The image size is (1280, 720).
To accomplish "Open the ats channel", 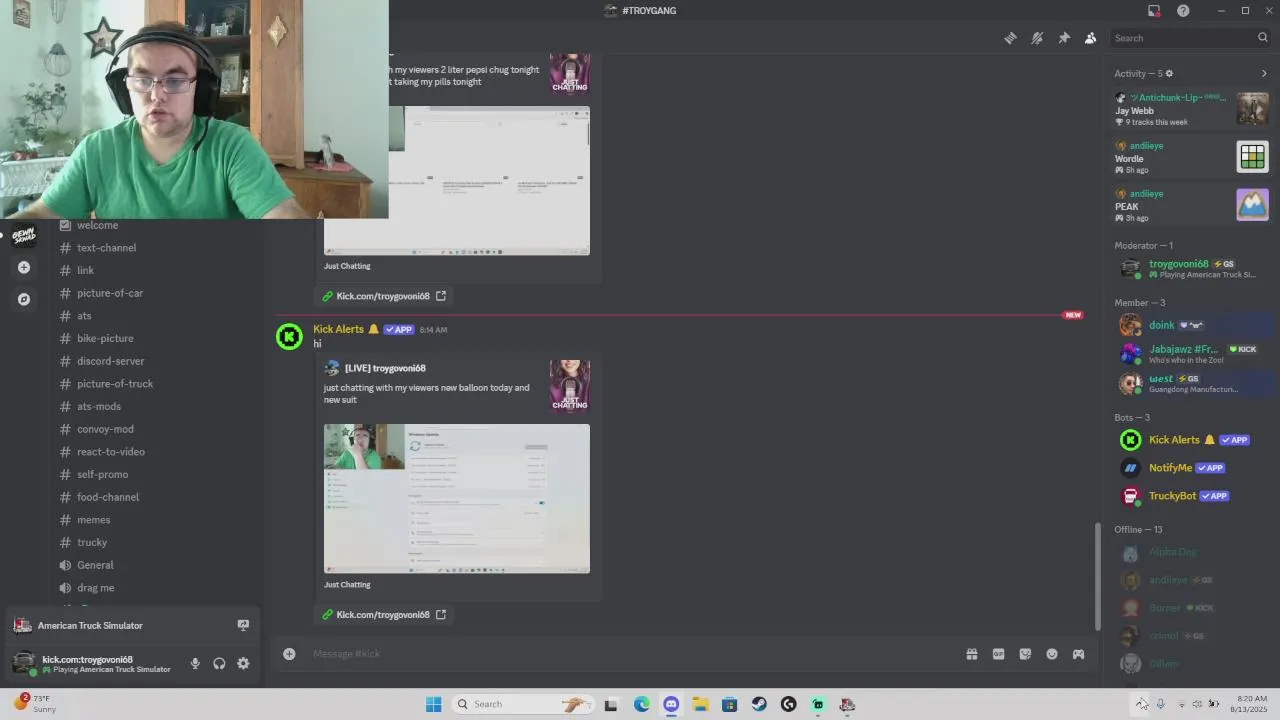I will [x=84, y=316].
